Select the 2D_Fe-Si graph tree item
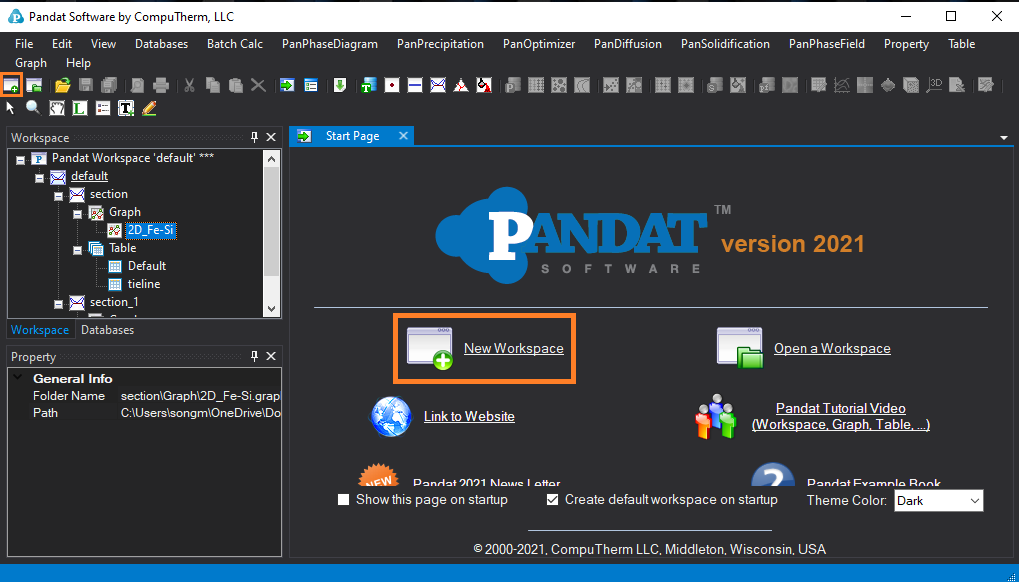The height and width of the screenshot is (582, 1019). (151, 230)
